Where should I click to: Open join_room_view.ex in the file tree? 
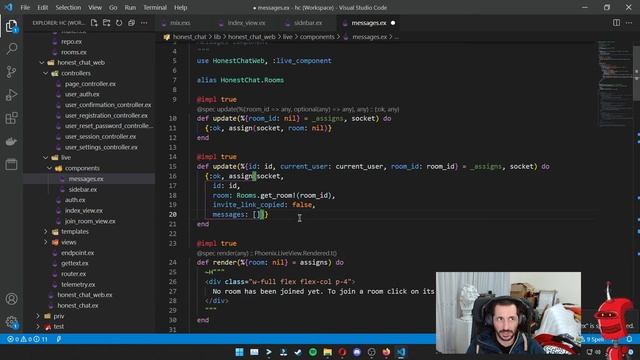[x=90, y=221]
